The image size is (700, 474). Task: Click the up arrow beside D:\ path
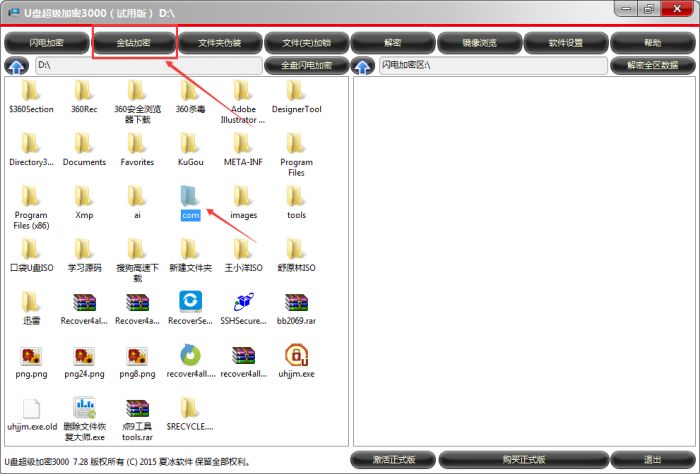17,66
